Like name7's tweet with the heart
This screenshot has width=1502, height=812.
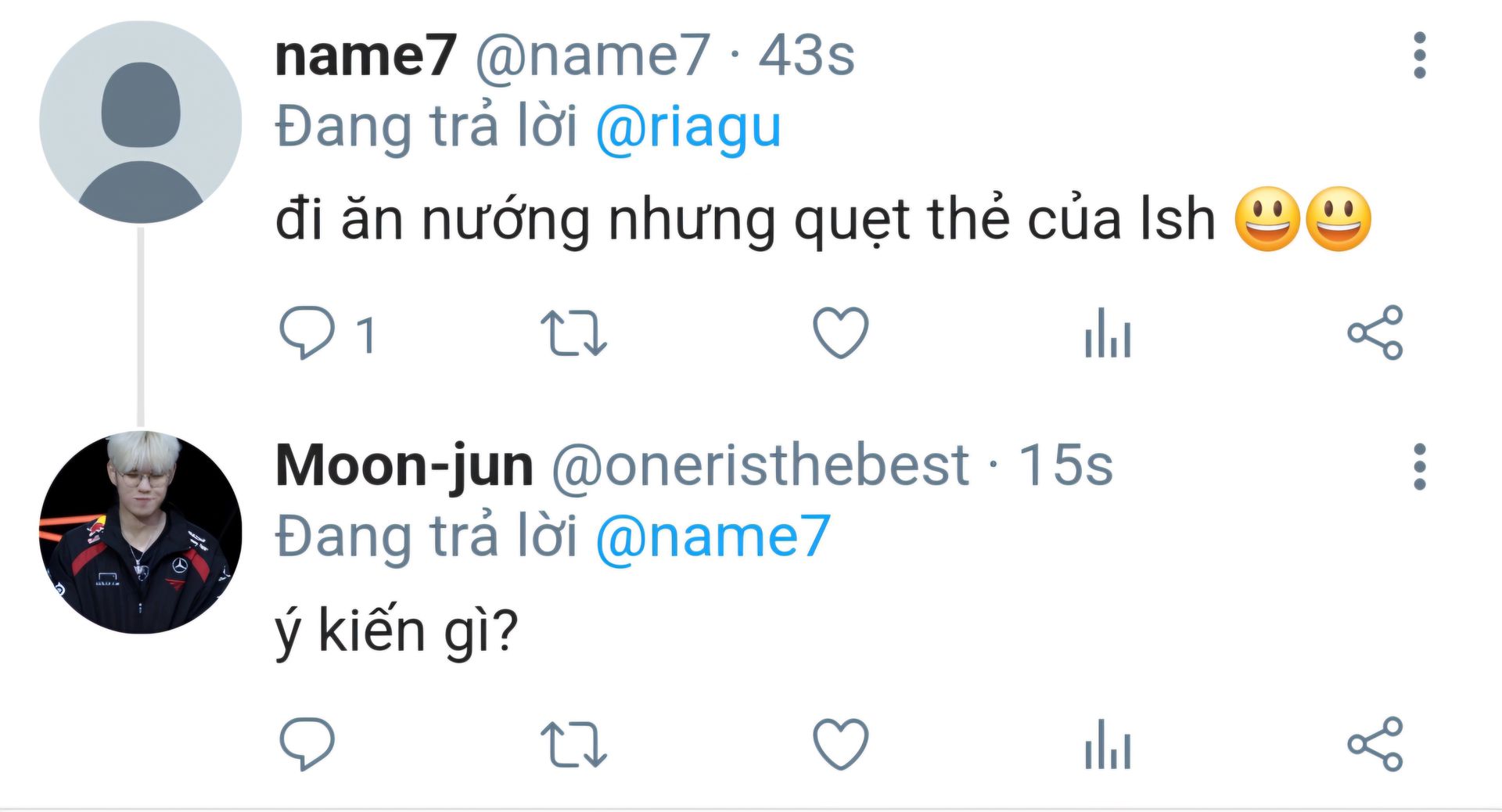click(x=841, y=333)
